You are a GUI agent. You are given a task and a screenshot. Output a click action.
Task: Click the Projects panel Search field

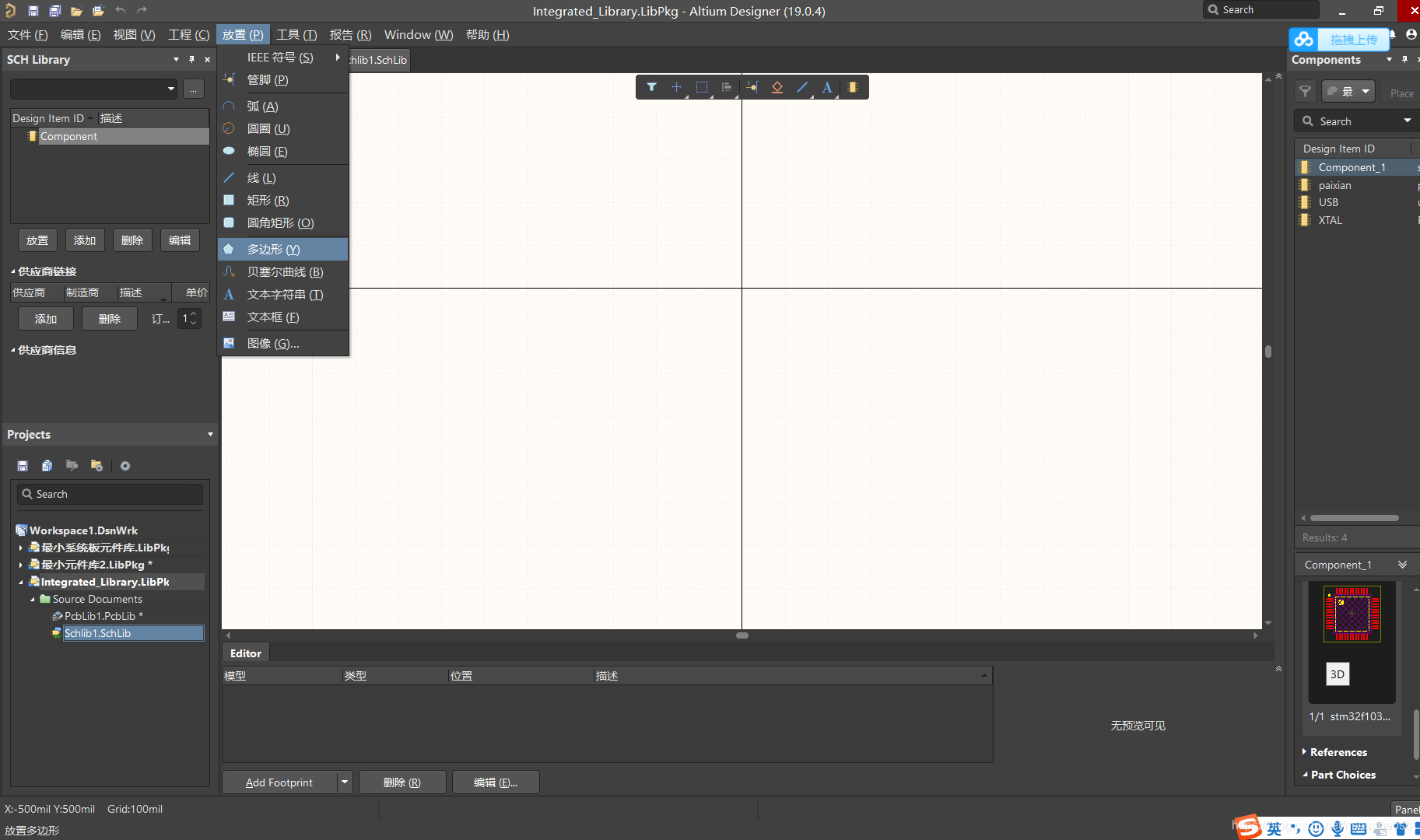tap(110, 494)
